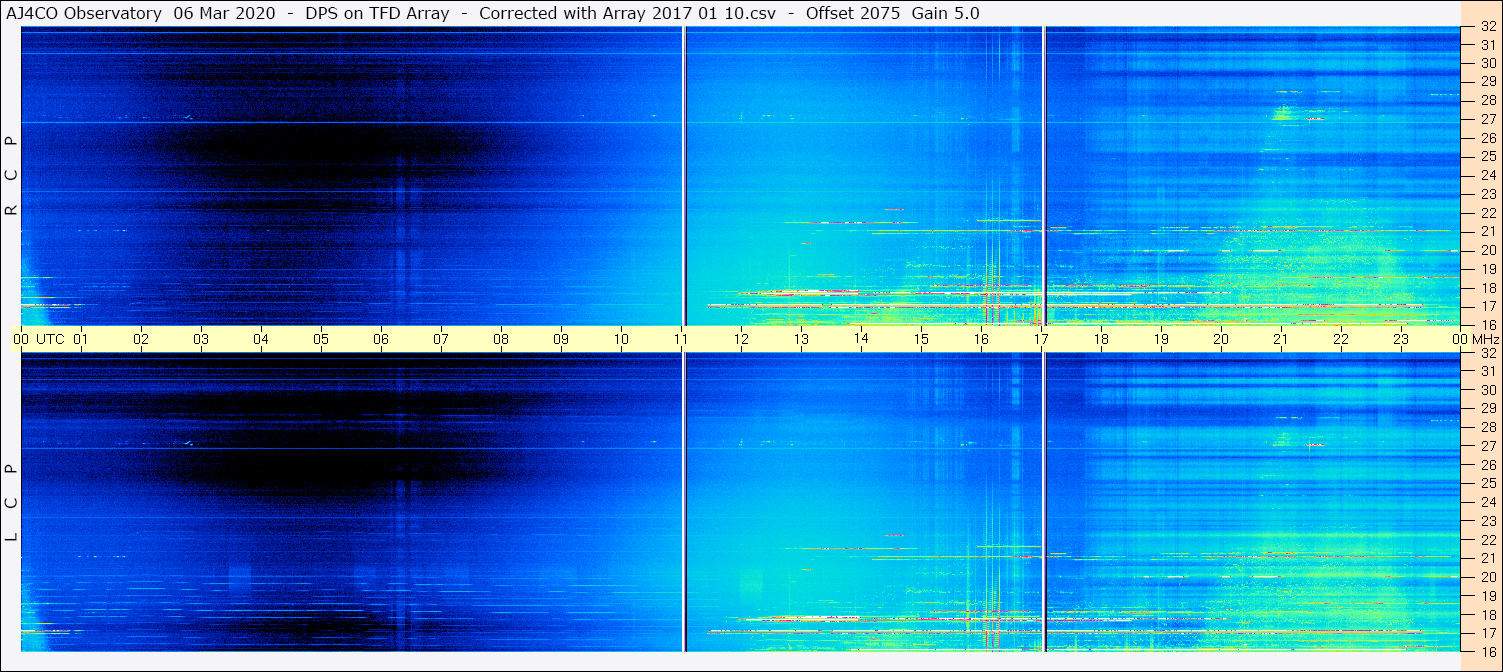
Task: Select the 24 MHz label of LCP panel
Action: coord(1487,502)
